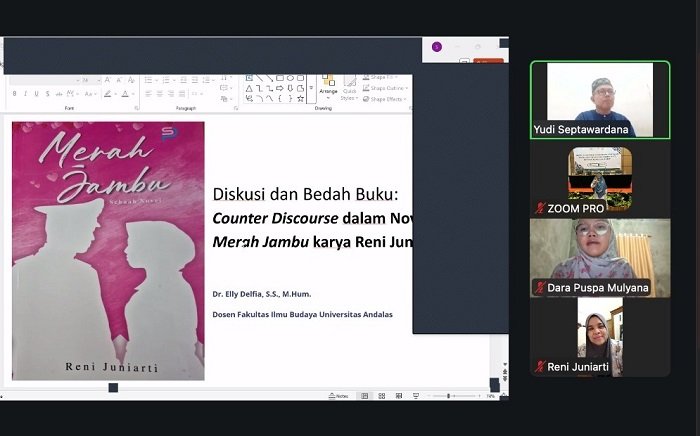Increase font size with larger A icon

tap(107, 80)
